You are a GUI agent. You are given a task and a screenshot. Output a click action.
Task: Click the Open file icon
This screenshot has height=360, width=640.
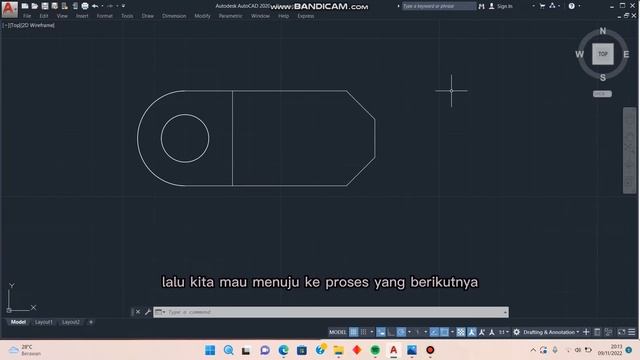(35, 6)
